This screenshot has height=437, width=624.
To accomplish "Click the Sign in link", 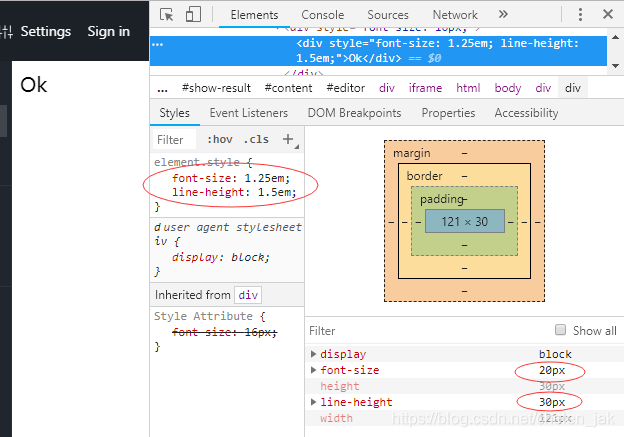I will [109, 31].
